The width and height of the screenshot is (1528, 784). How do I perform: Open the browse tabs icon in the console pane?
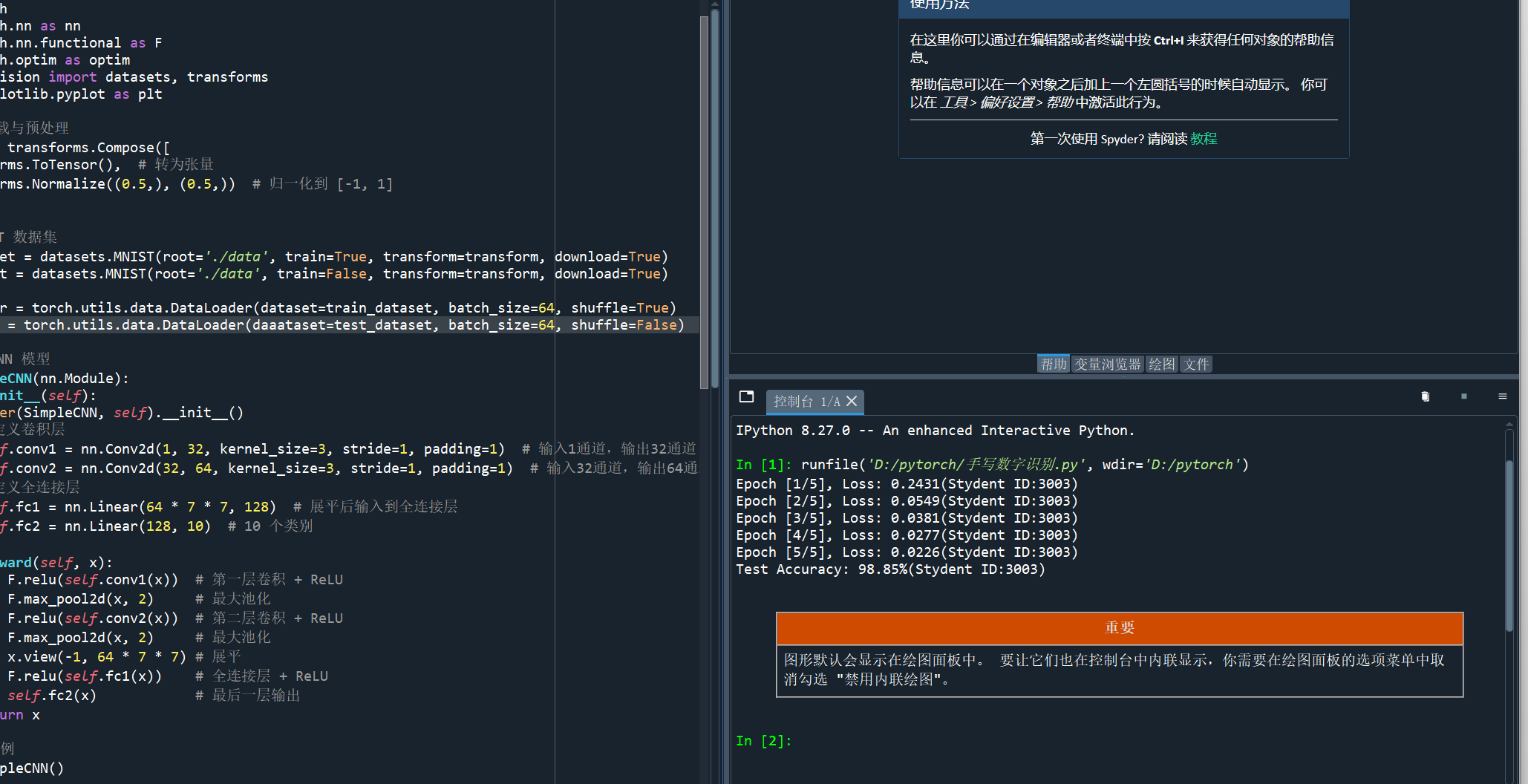tap(746, 396)
